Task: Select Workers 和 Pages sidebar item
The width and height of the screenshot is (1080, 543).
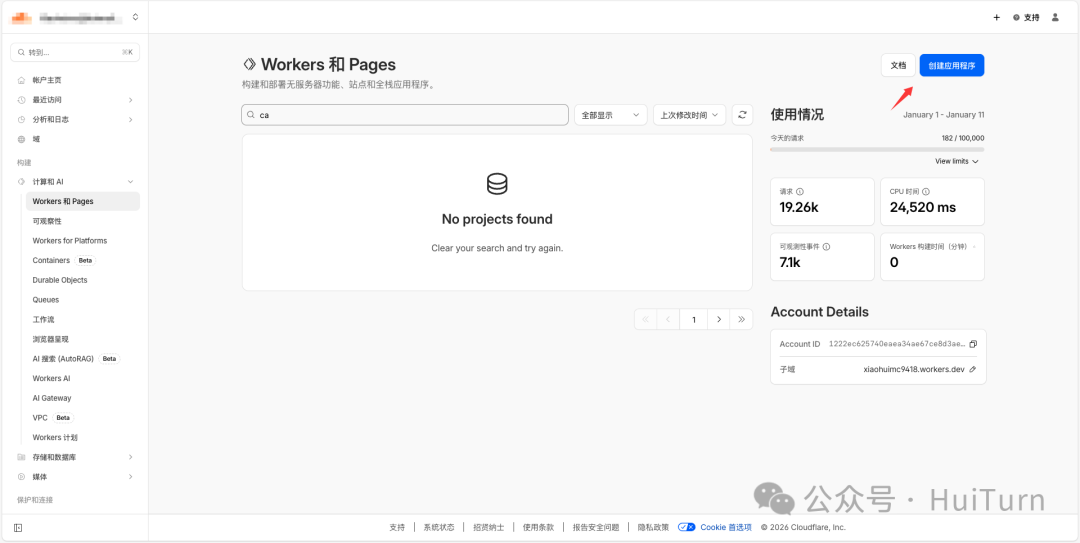Action: click(83, 201)
